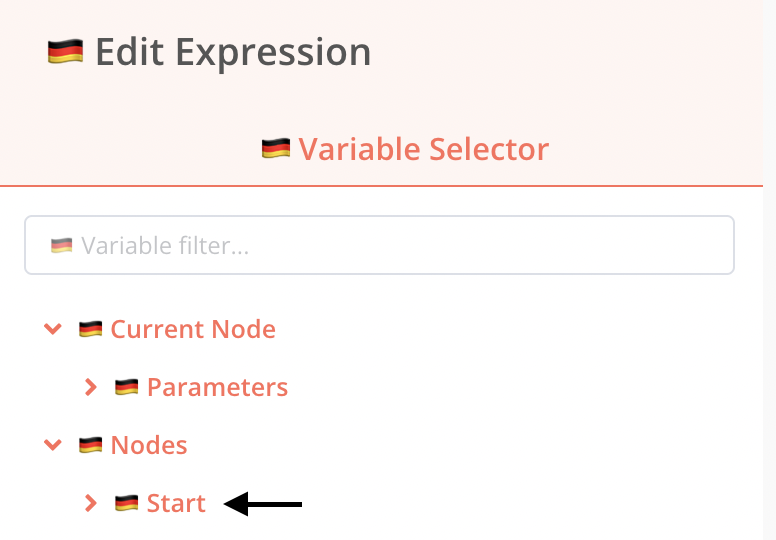Click the flag icon beside Current Node
This screenshot has width=776, height=540.
click(x=91, y=329)
